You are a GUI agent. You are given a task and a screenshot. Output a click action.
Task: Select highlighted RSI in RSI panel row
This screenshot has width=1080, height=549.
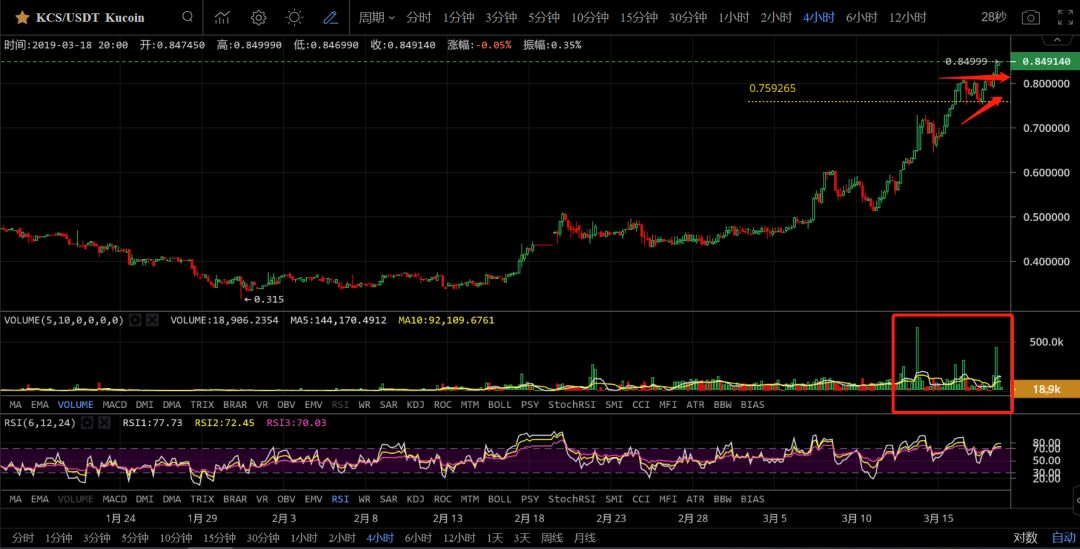coord(340,499)
